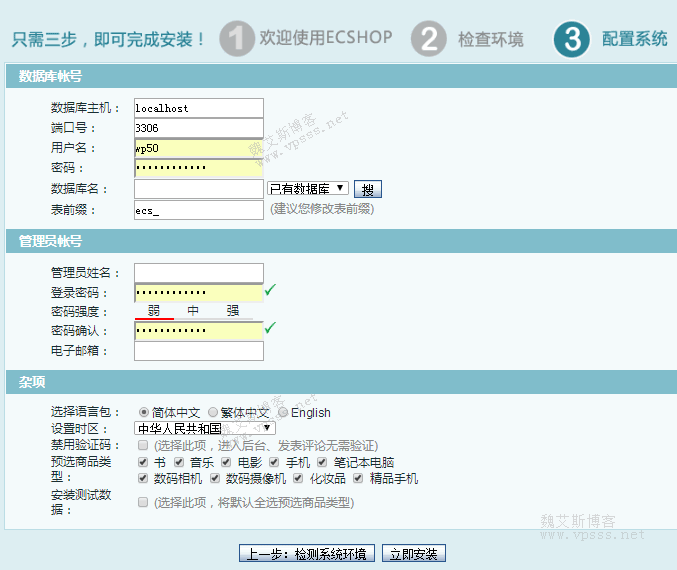Click green checkmark beside 登录密码 field
This screenshot has width=677, height=570.
(270, 291)
